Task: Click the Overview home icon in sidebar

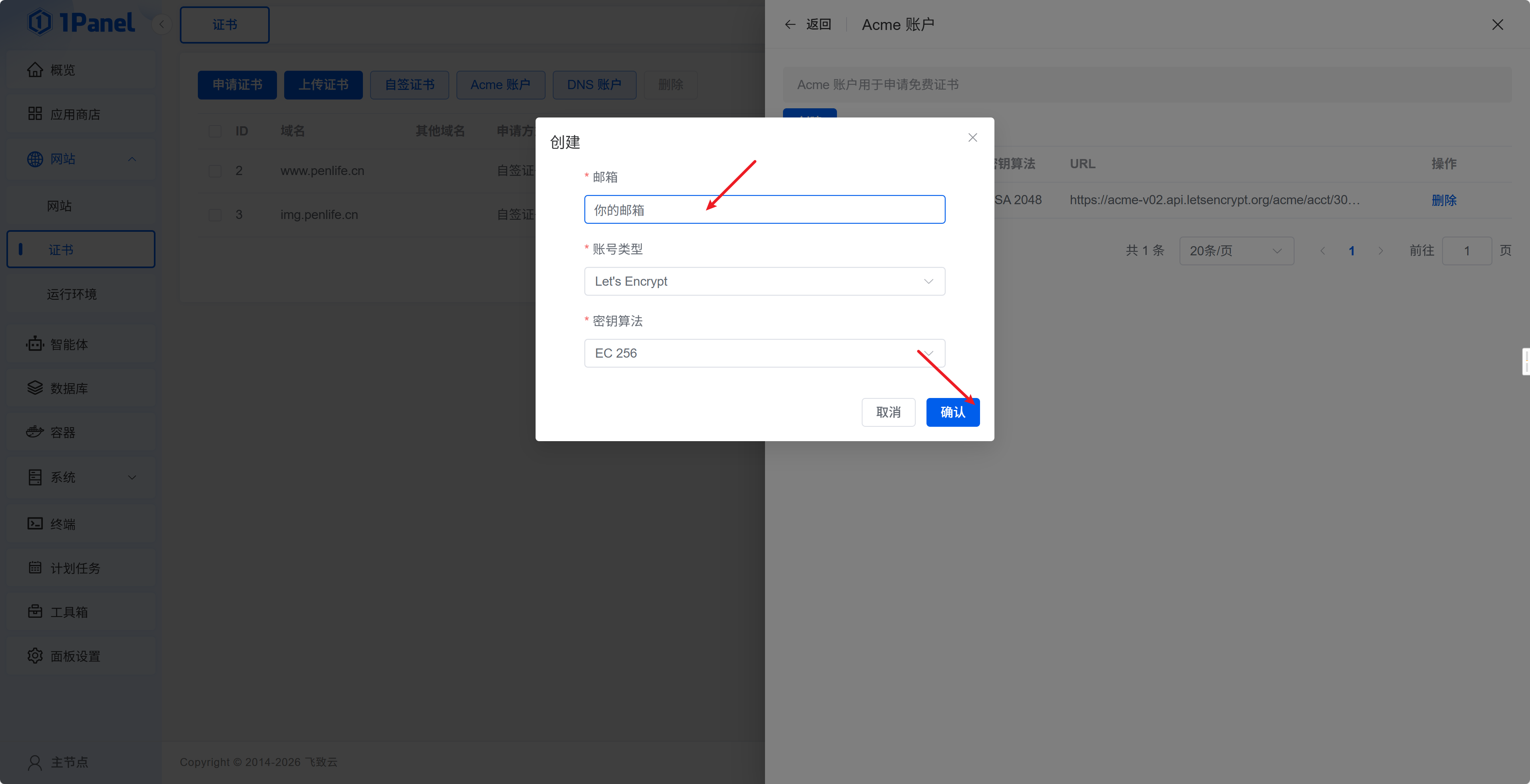Action: 35,70
